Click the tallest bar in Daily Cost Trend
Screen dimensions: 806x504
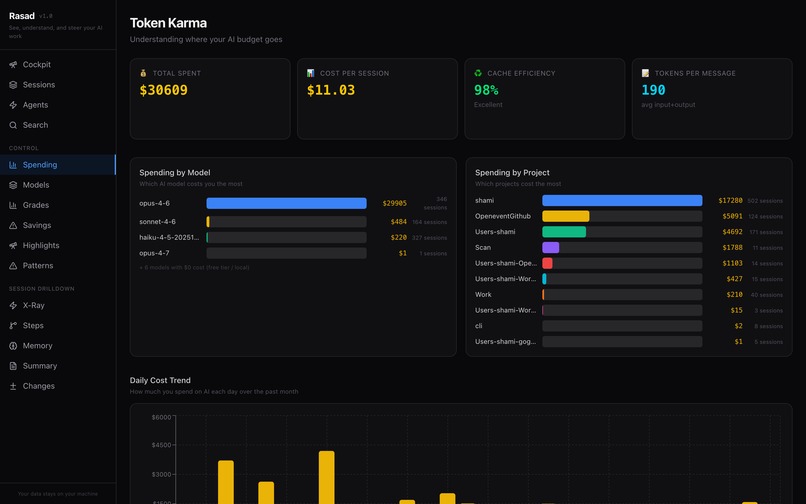click(x=326, y=477)
